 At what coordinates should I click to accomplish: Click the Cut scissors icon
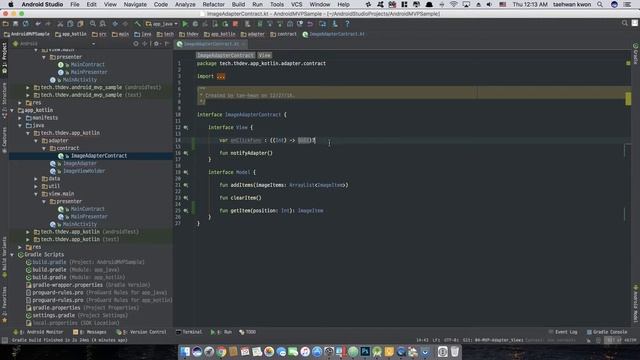[x=60, y=24]
